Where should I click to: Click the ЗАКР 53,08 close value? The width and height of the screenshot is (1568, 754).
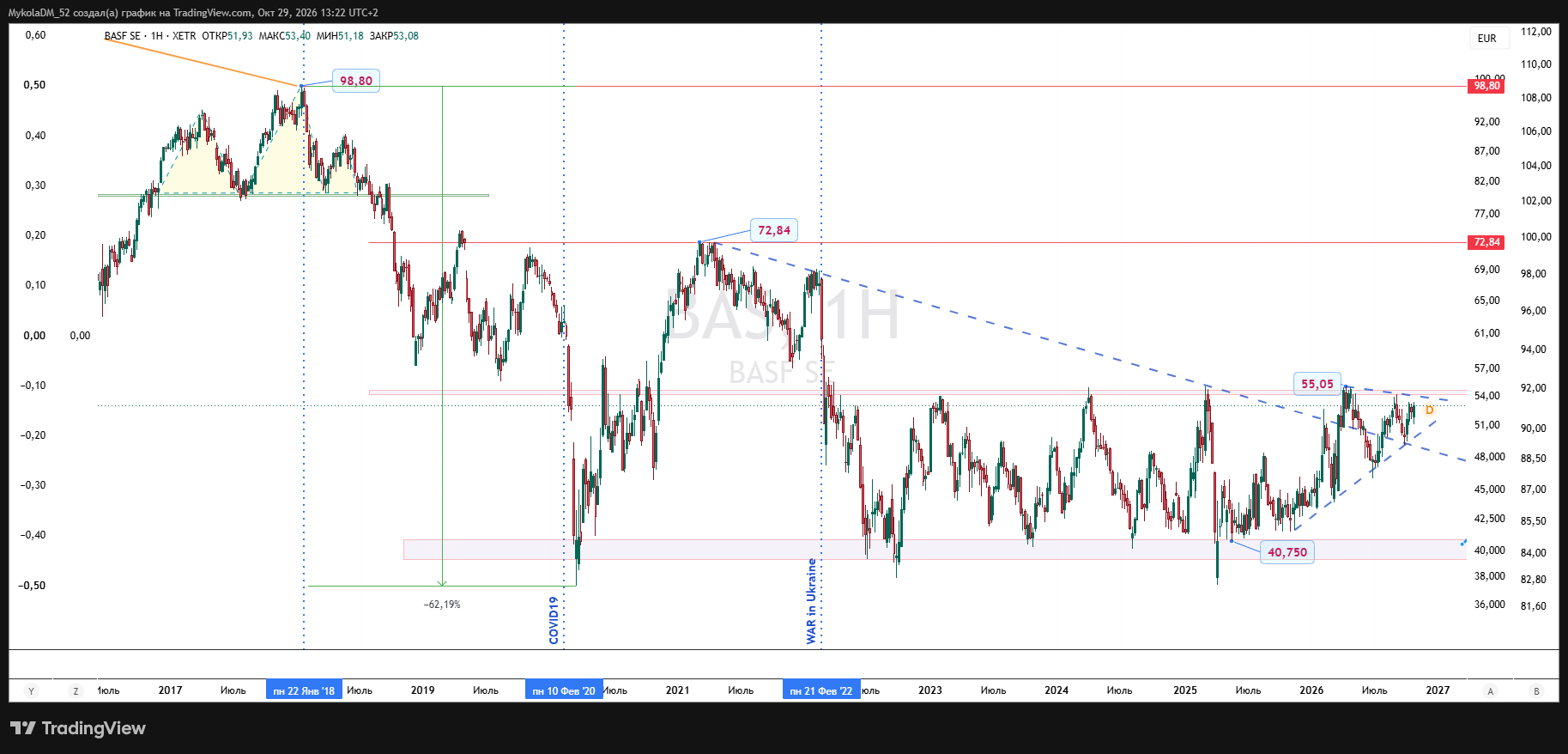tap(394, 36)
